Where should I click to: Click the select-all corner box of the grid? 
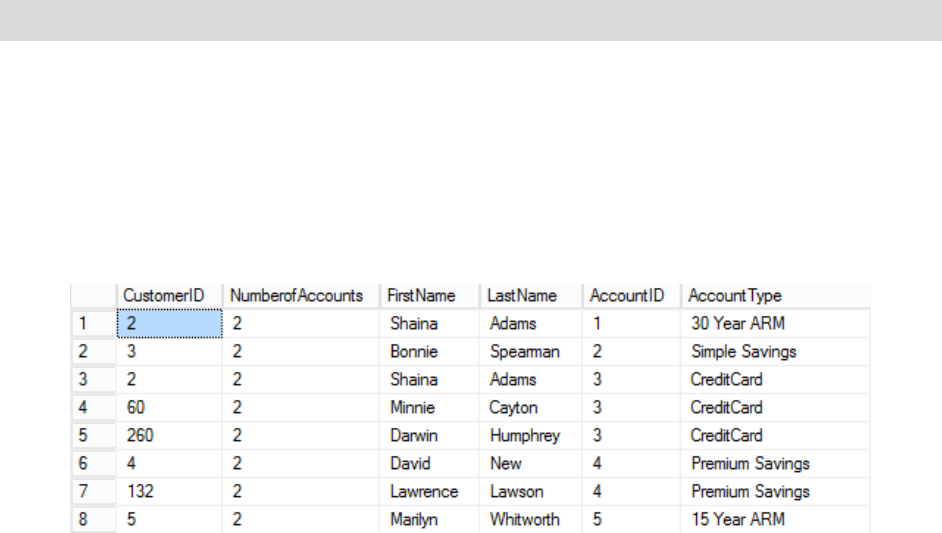point(91,296)
